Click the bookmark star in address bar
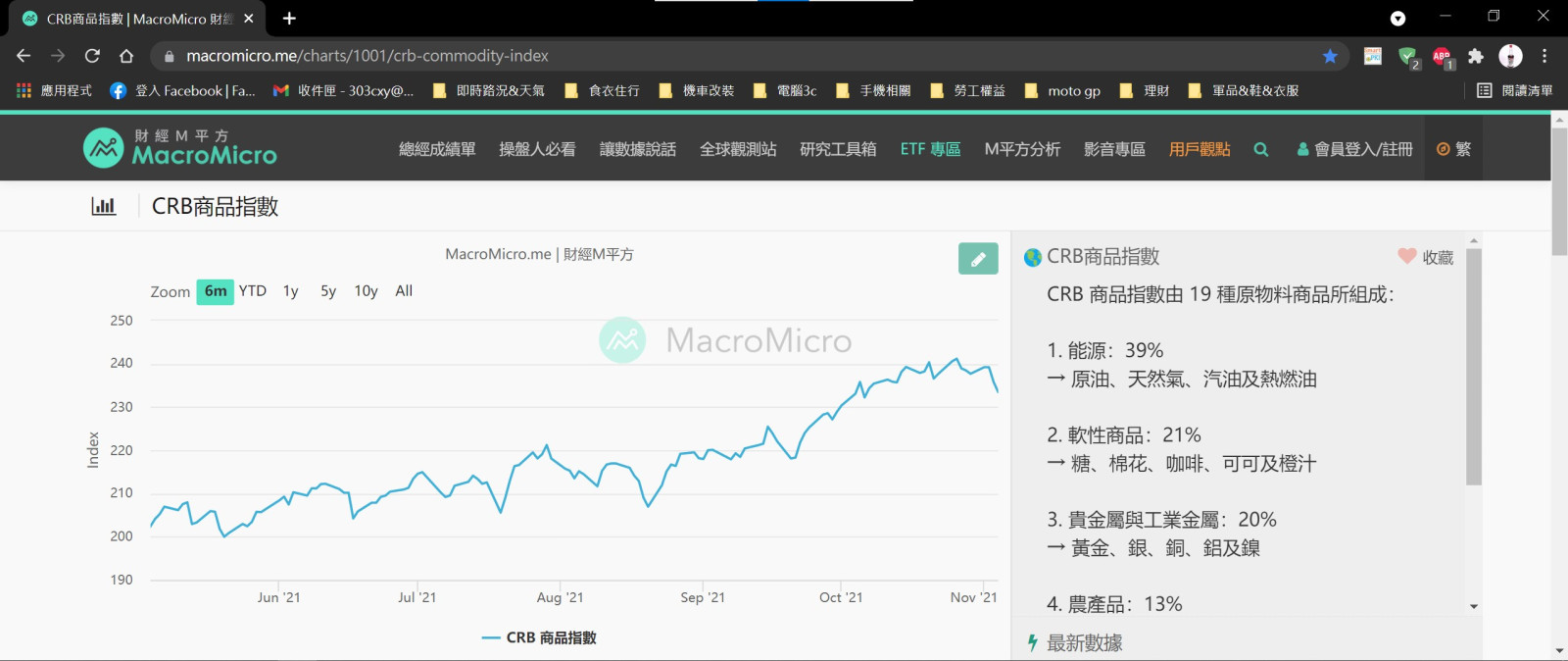This screenshot has height=661, width=1568. click(1330, 56)
